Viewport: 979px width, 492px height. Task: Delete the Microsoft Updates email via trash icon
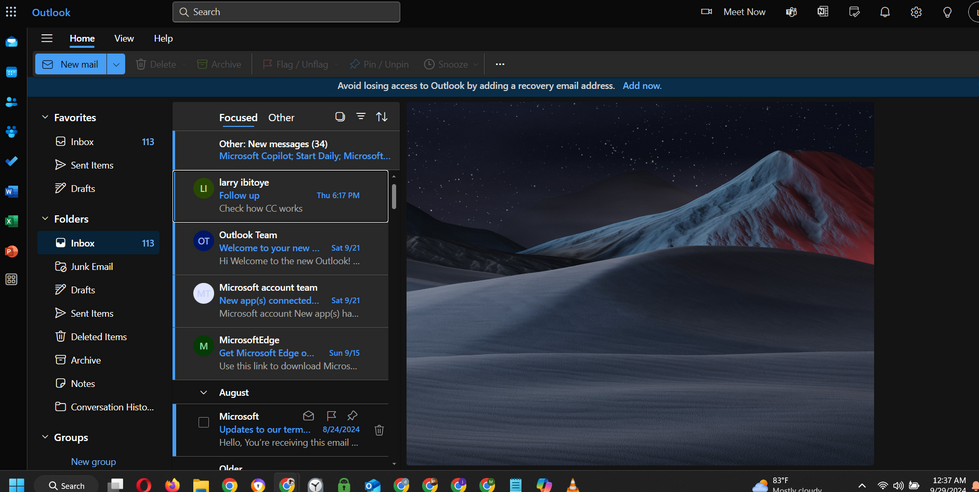(379, 430)
